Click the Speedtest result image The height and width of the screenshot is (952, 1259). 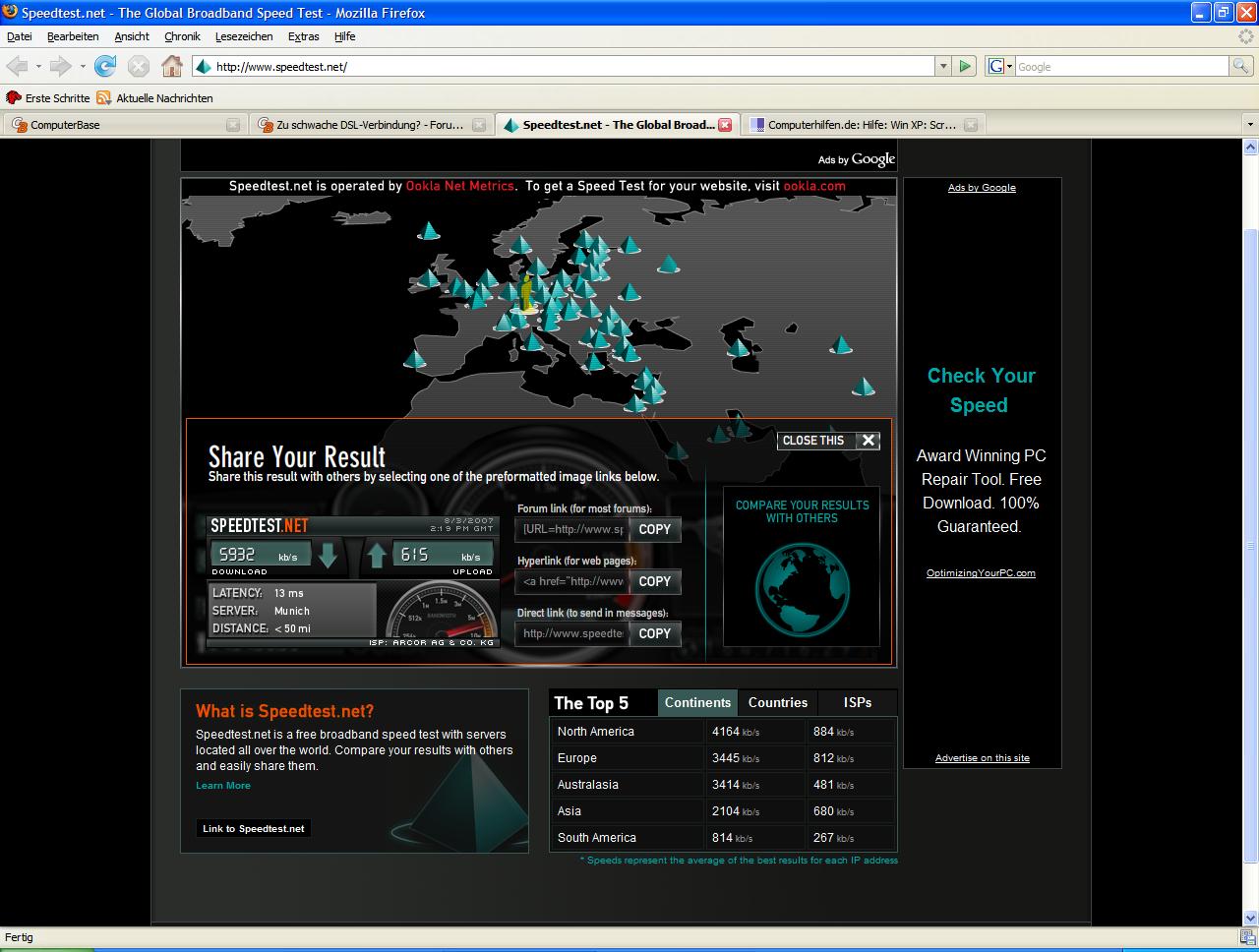[x=352, y=581]
